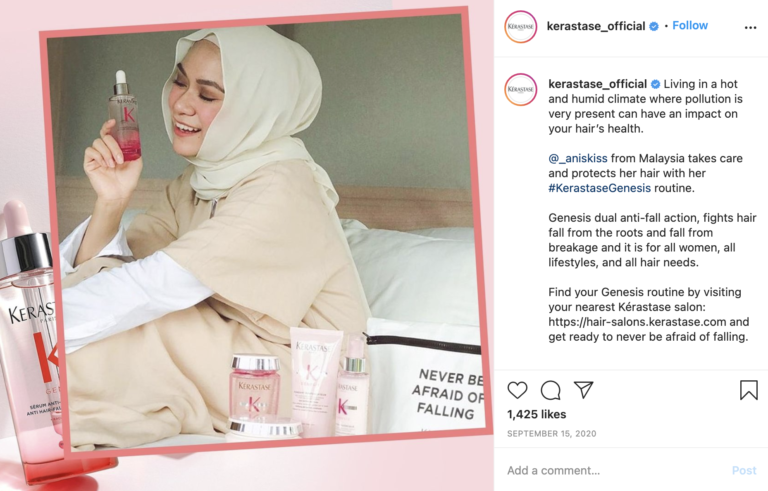Screen dimensions: 768x491
Task: Click Kerastase avatar beside the caption
Action: tap(521, 89)
